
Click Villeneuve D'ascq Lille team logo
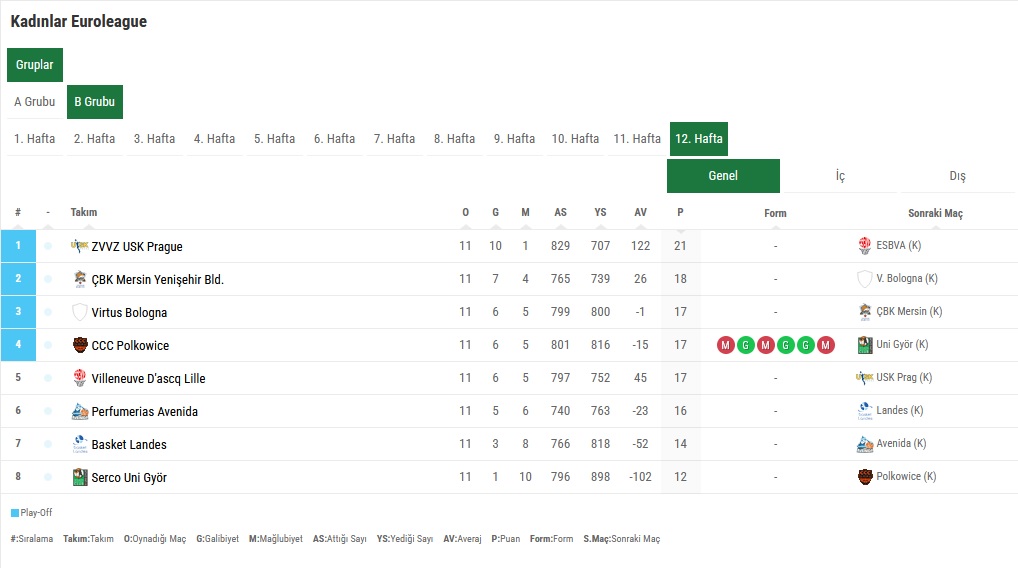(80, 378)
